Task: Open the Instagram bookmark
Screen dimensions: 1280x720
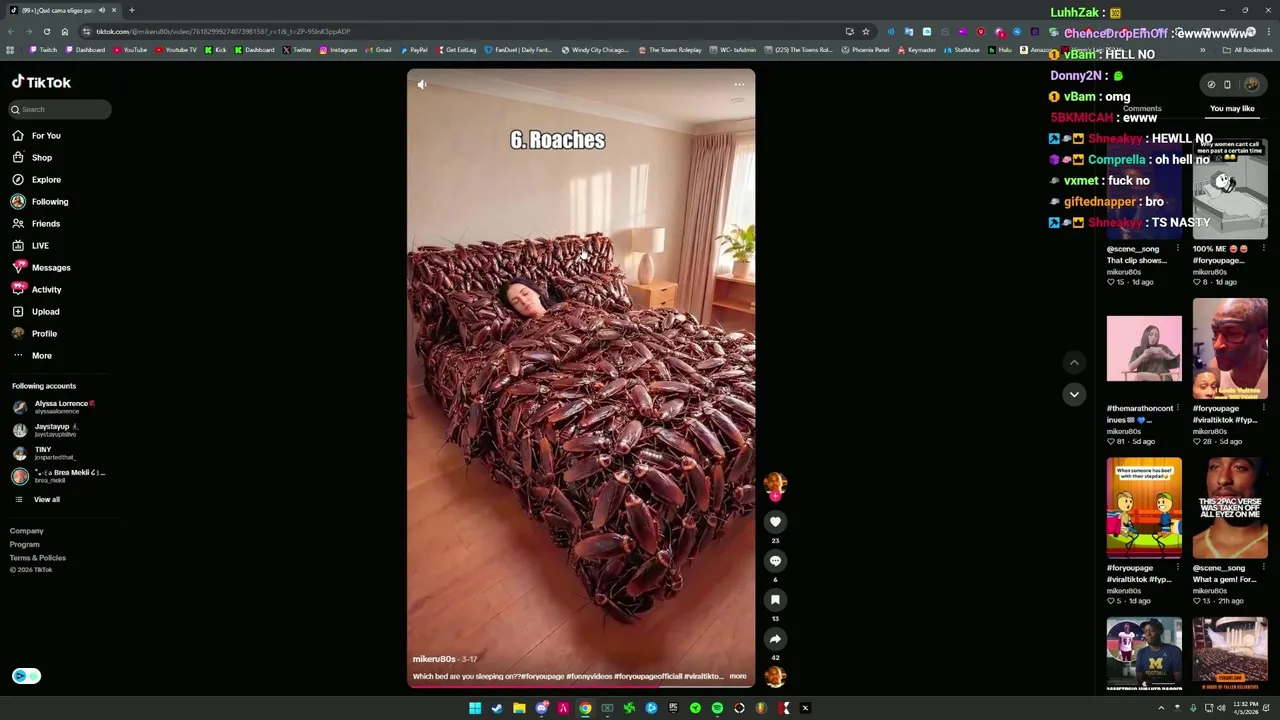Action: pyautogui.click(x=338, y=50)
